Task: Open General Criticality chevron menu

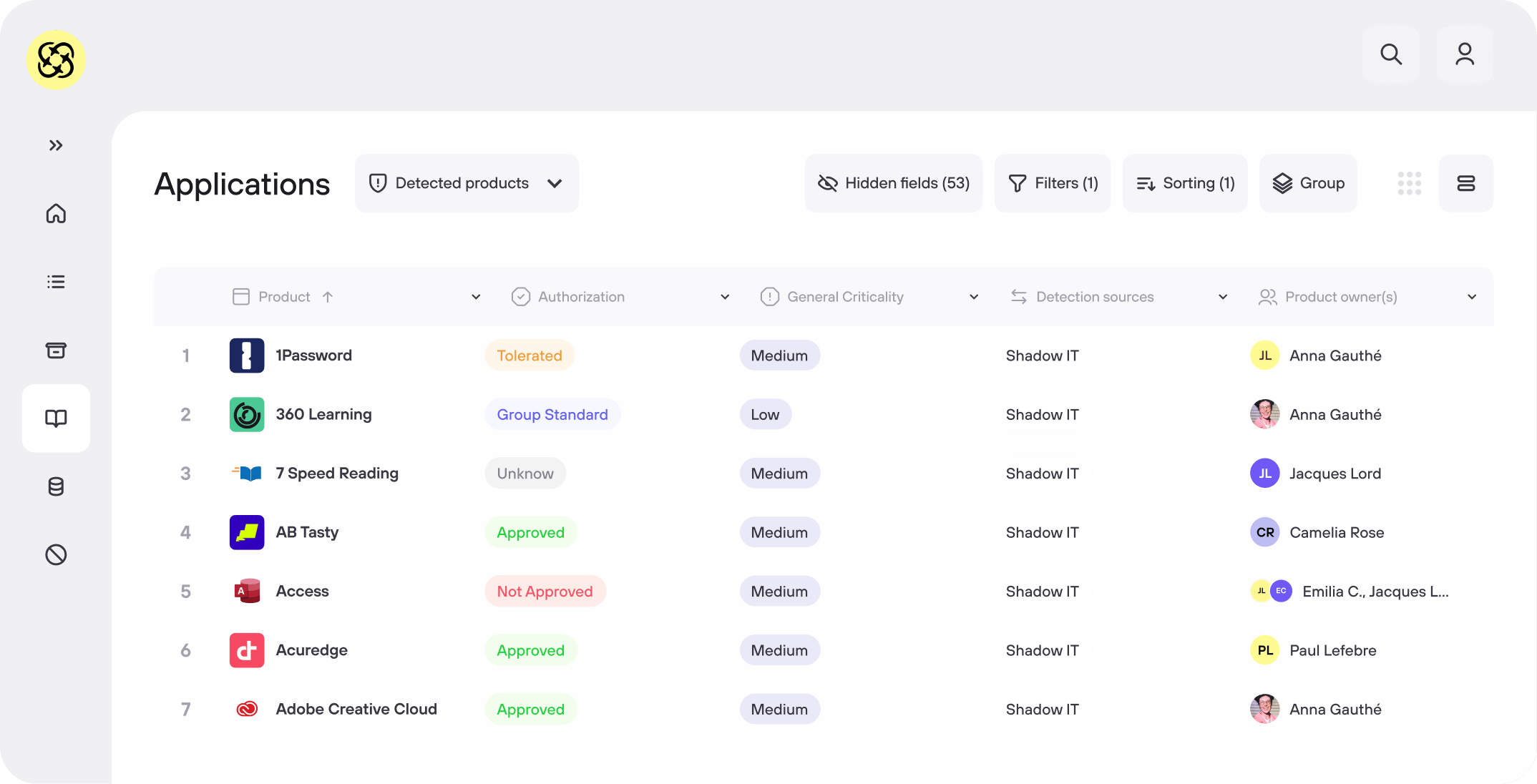Action: pyautogui.click(x=974, y=297)
